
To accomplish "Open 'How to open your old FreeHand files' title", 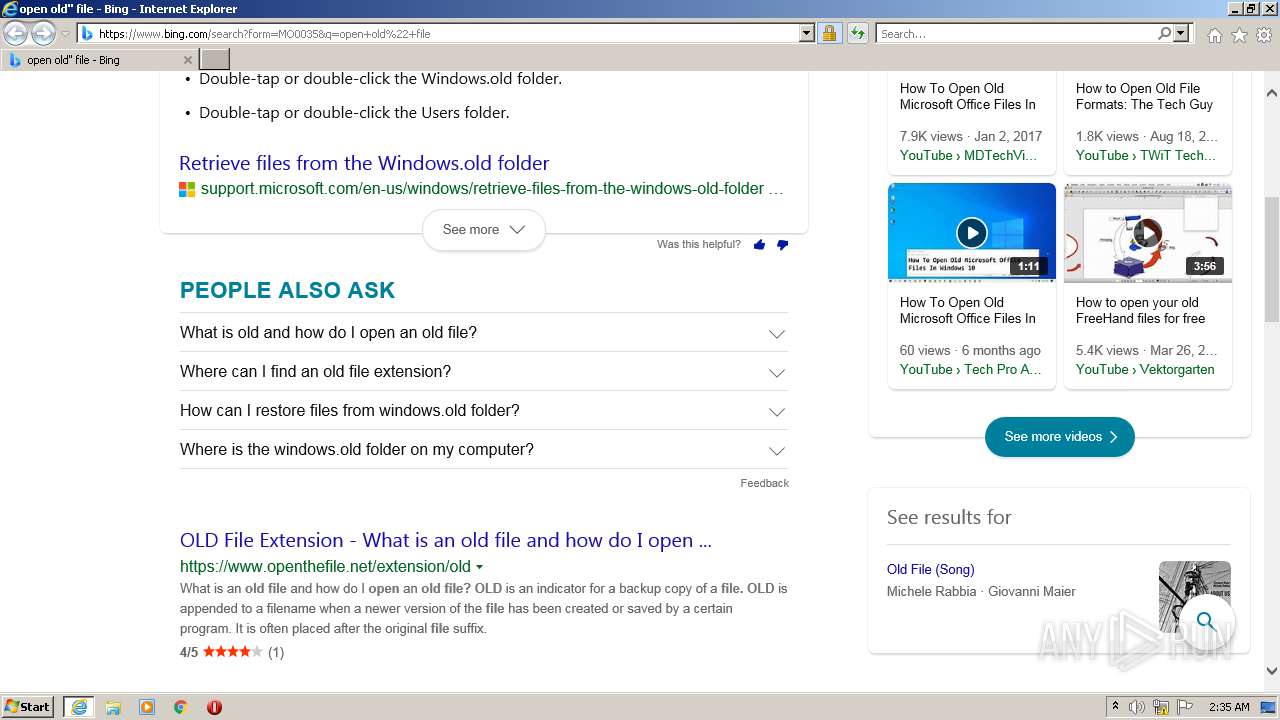I will point(1140,310).
